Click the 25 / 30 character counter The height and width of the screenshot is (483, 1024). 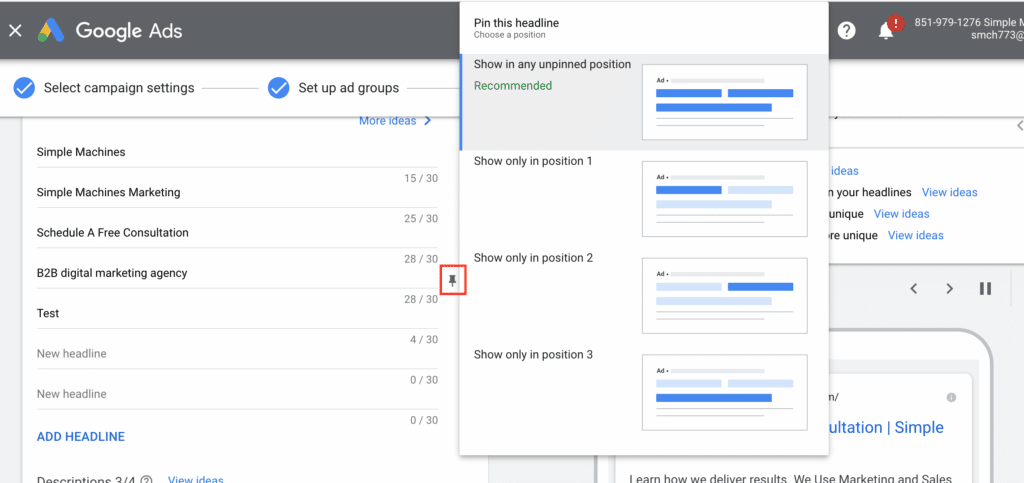(x=421, y=219)
